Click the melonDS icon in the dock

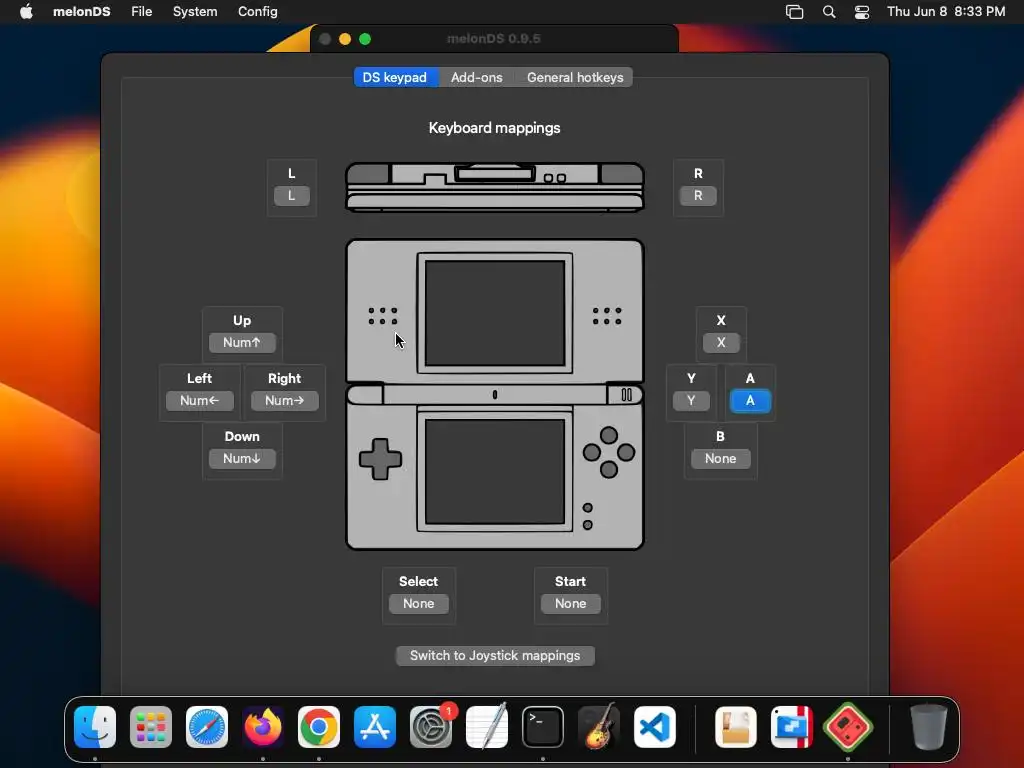[848, 727]
